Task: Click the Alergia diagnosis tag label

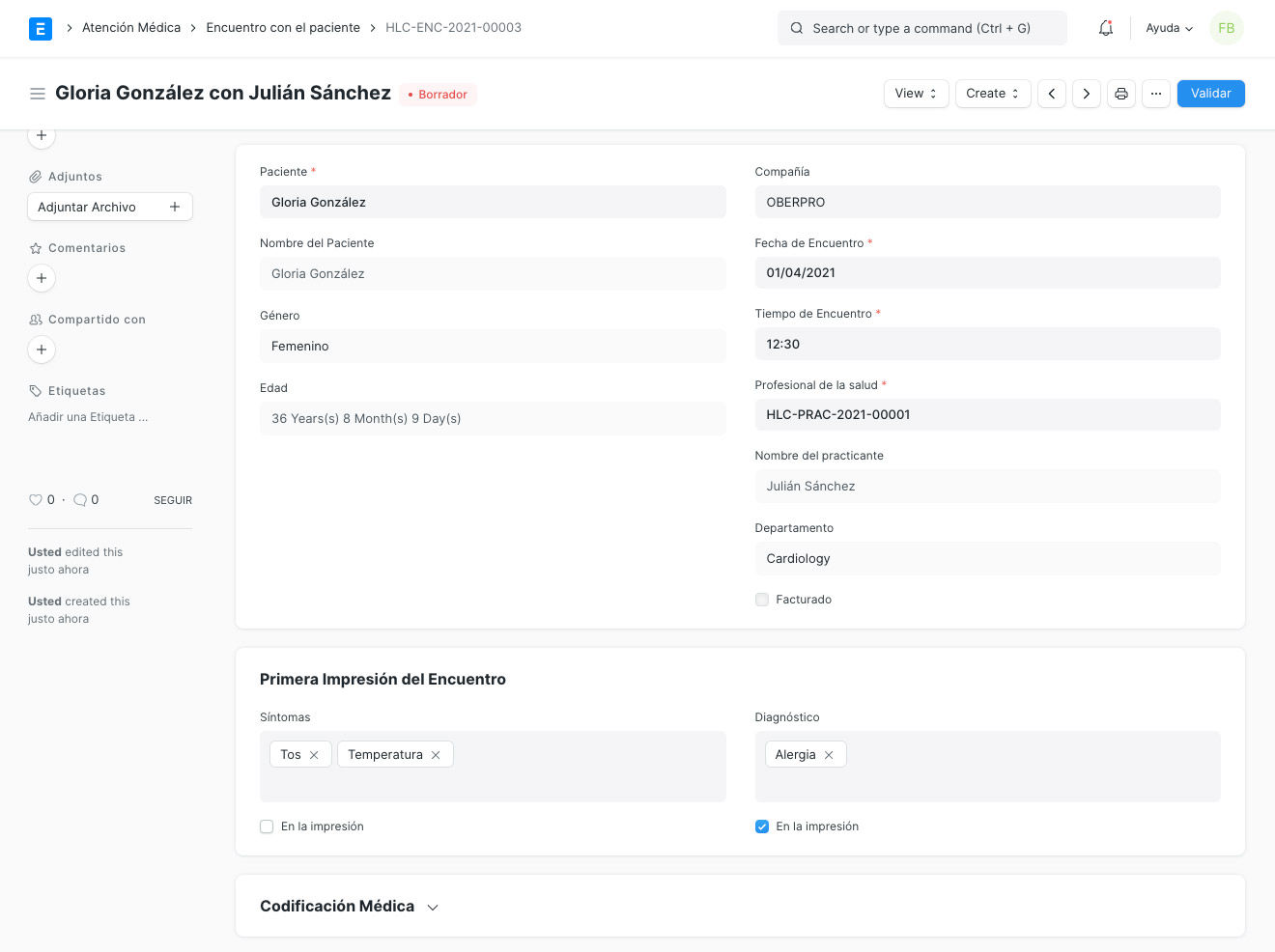Action: pos(795,755)
